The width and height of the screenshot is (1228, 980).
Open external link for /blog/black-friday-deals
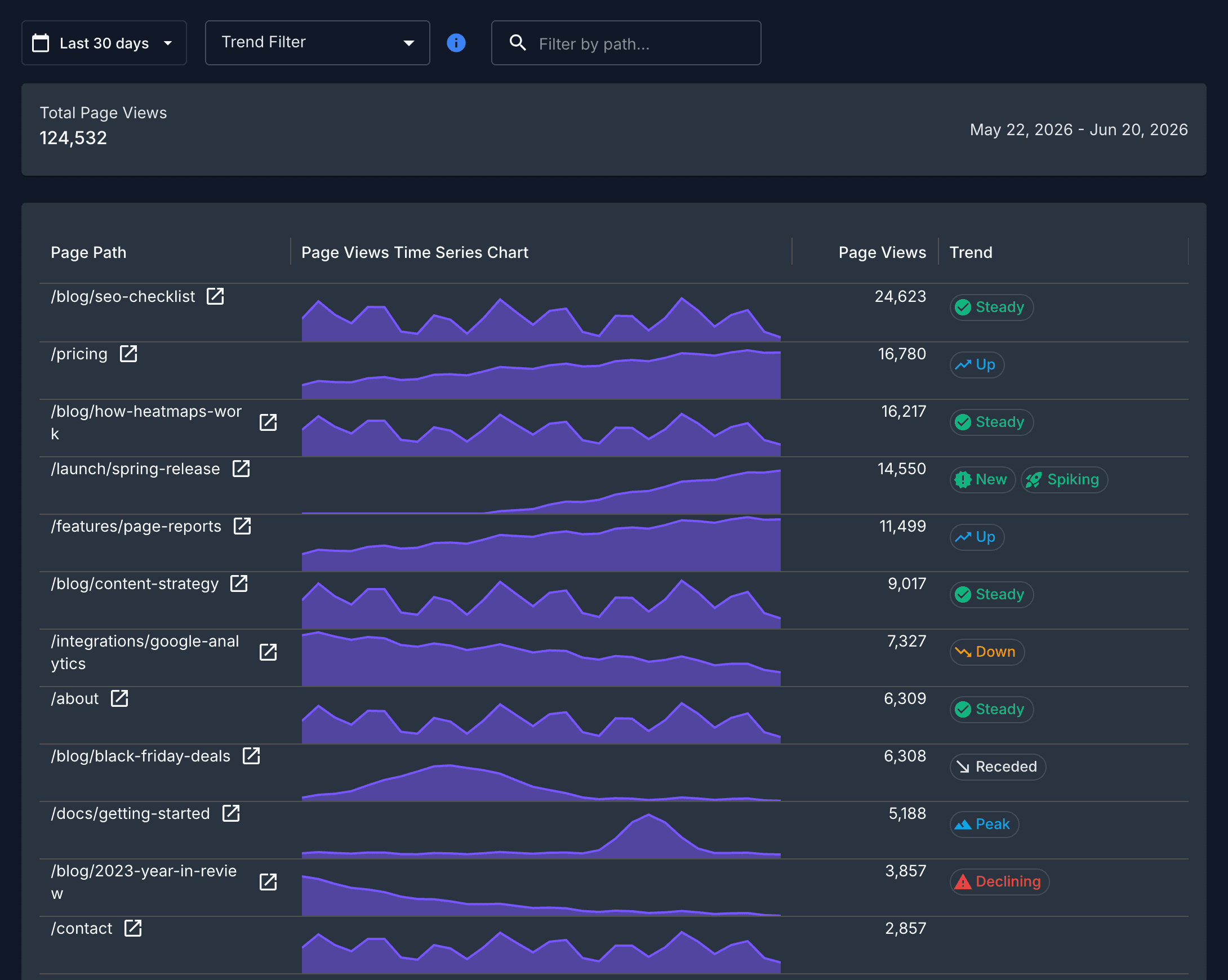(x=251, y=756)
